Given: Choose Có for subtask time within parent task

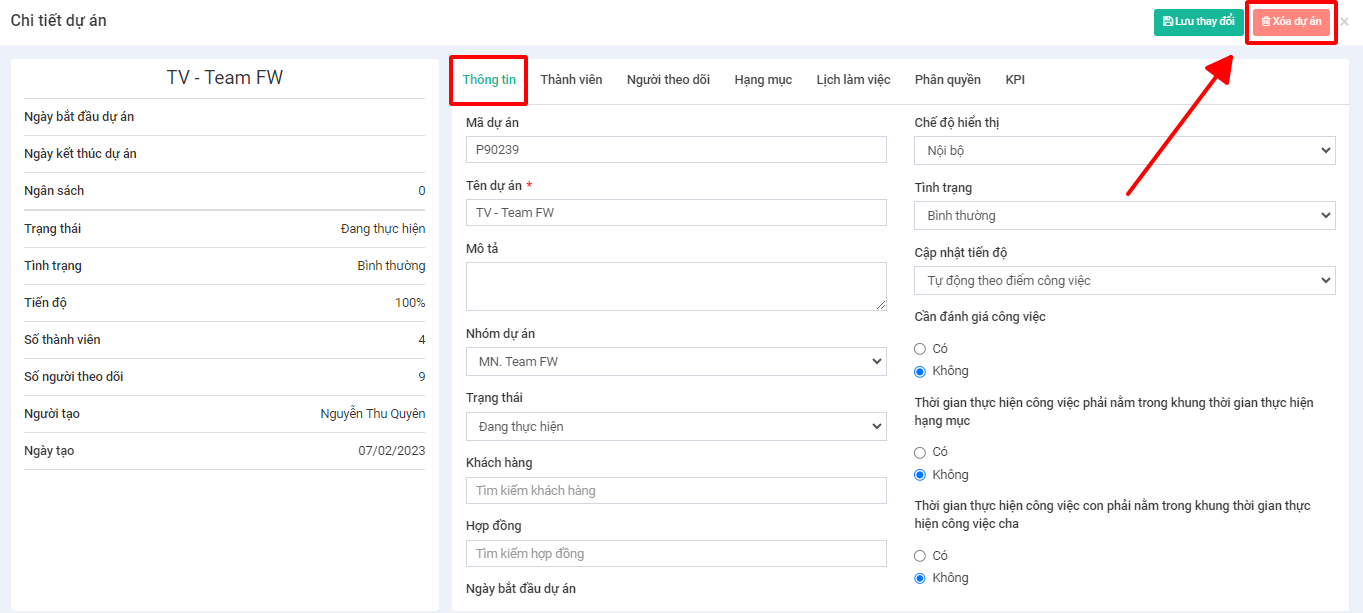Looking at the screenshot, I should click(920, 555).
